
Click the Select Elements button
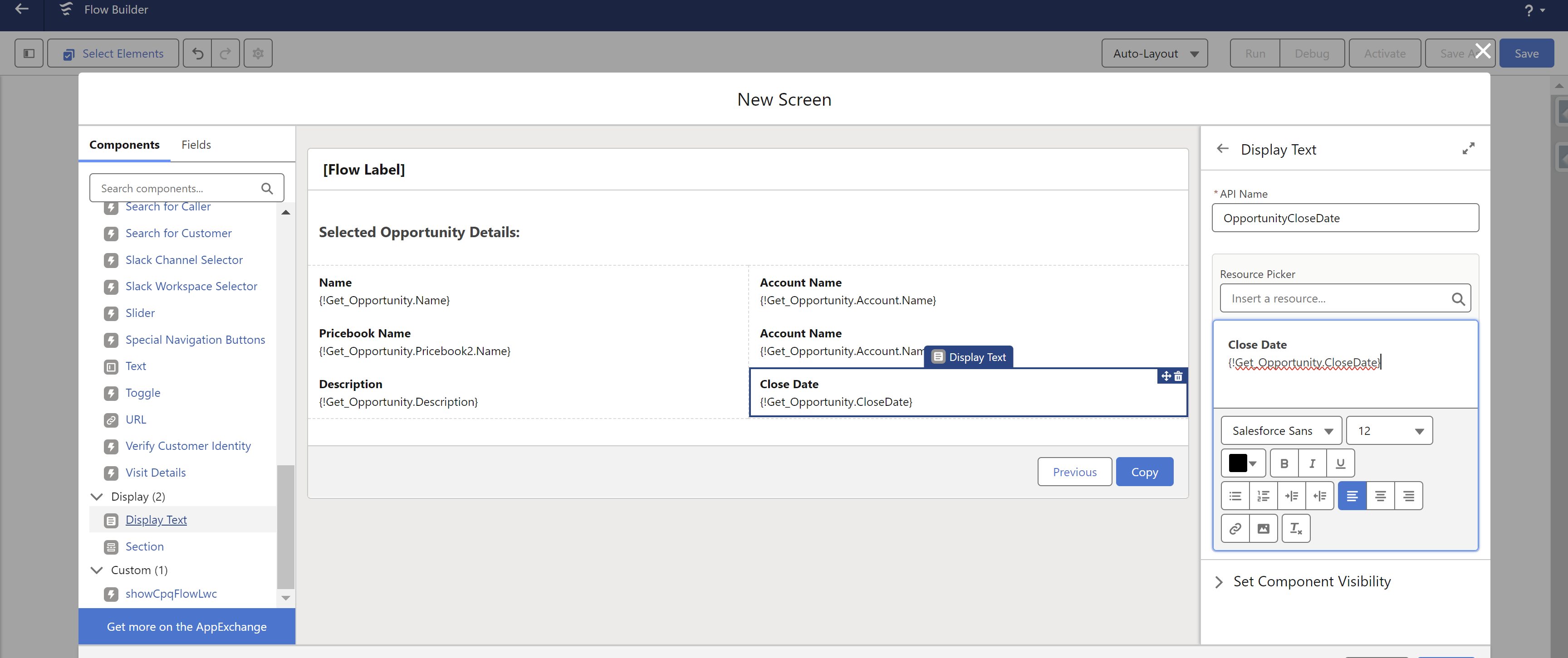(x=113, y=54)
